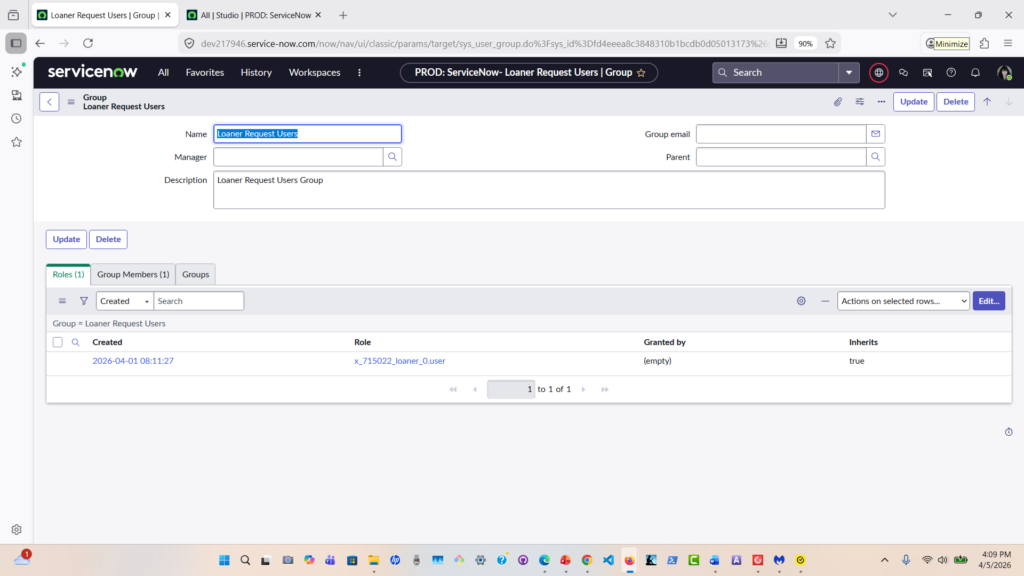Go back using the form back arrow
Viewport: 1024px width, 576px height.
tap(49, 102)
